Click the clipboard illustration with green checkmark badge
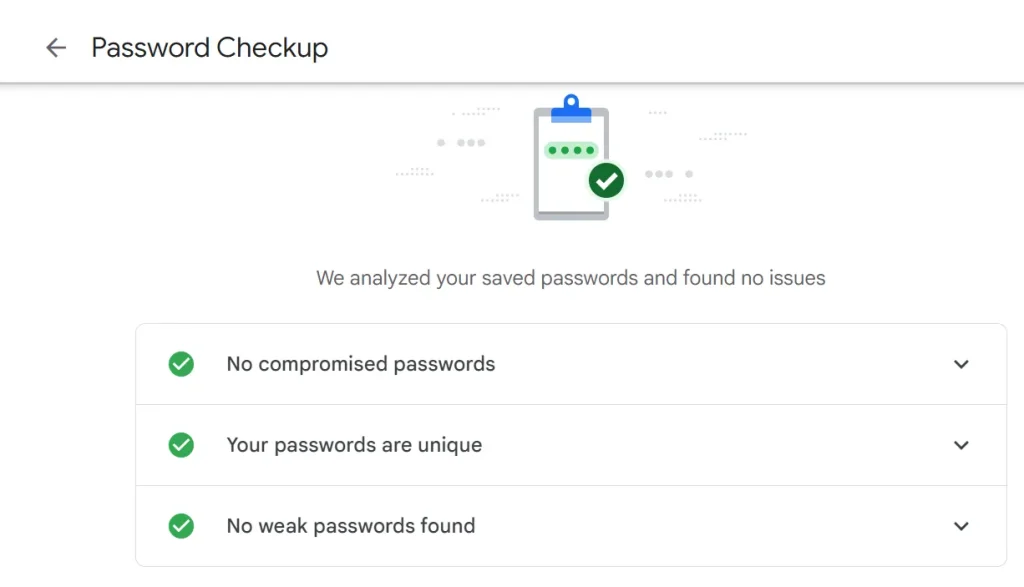1024x587 pixels. tap(570, 160)
